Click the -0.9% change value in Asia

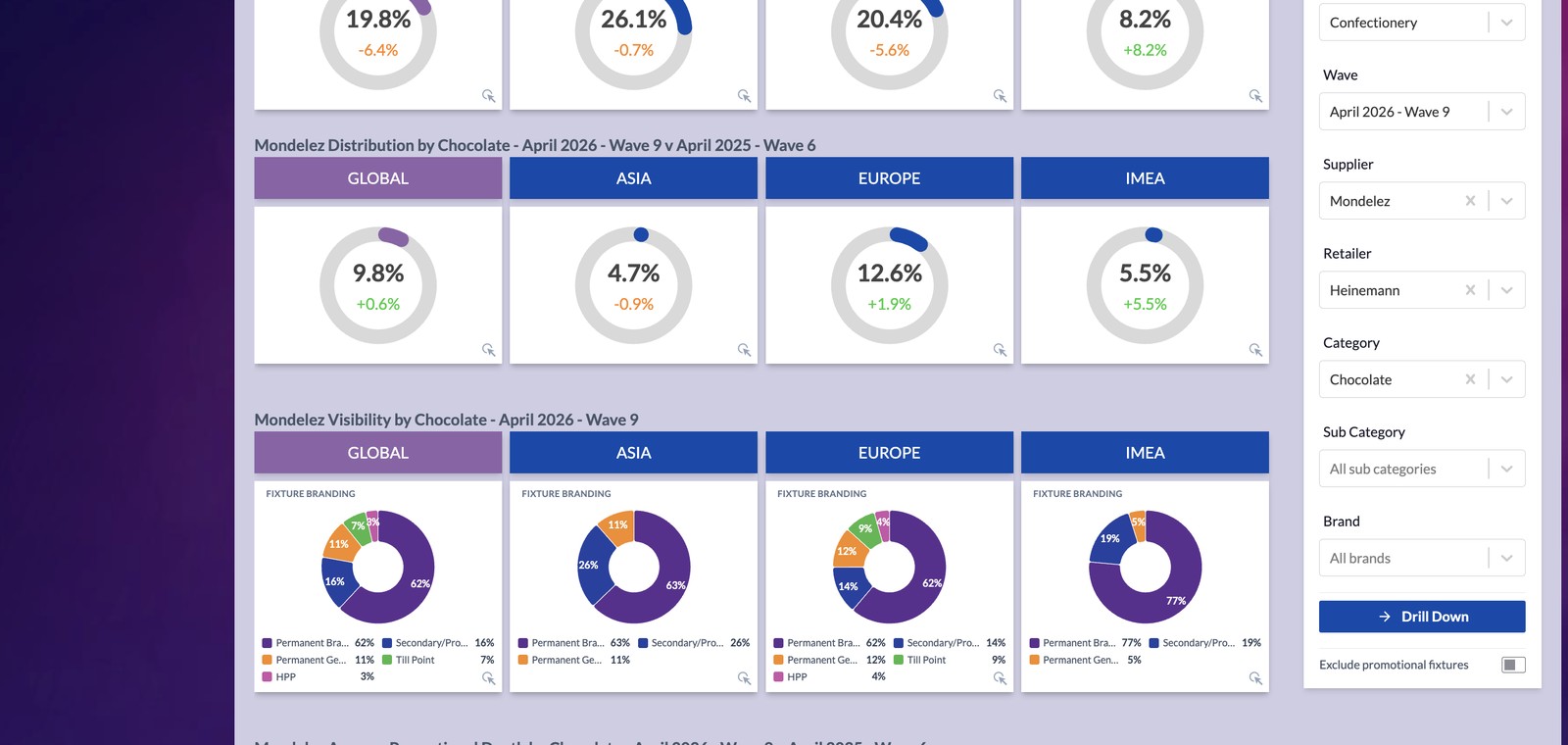(x=633, y=304)
